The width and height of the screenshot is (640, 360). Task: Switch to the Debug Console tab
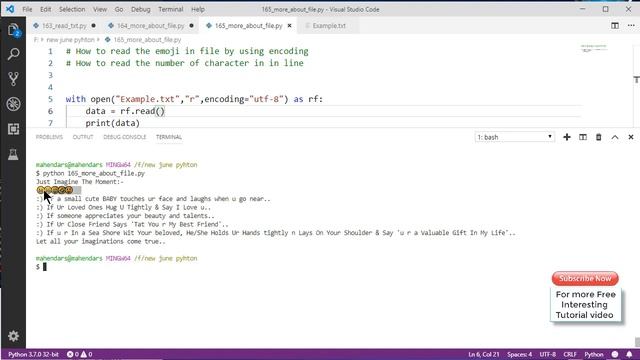click(x=124, y=137)
